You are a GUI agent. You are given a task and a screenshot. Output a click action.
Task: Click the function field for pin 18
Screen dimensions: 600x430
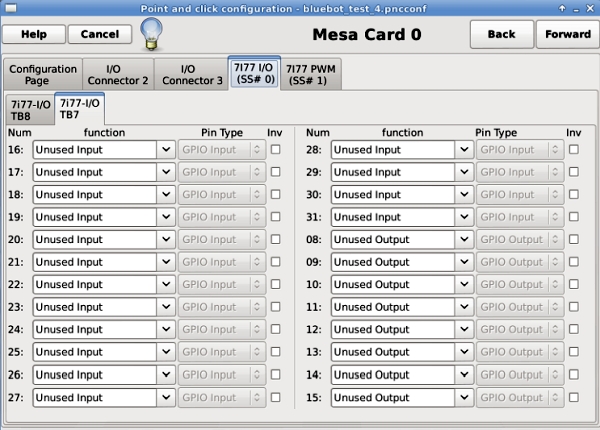point(95,194)
